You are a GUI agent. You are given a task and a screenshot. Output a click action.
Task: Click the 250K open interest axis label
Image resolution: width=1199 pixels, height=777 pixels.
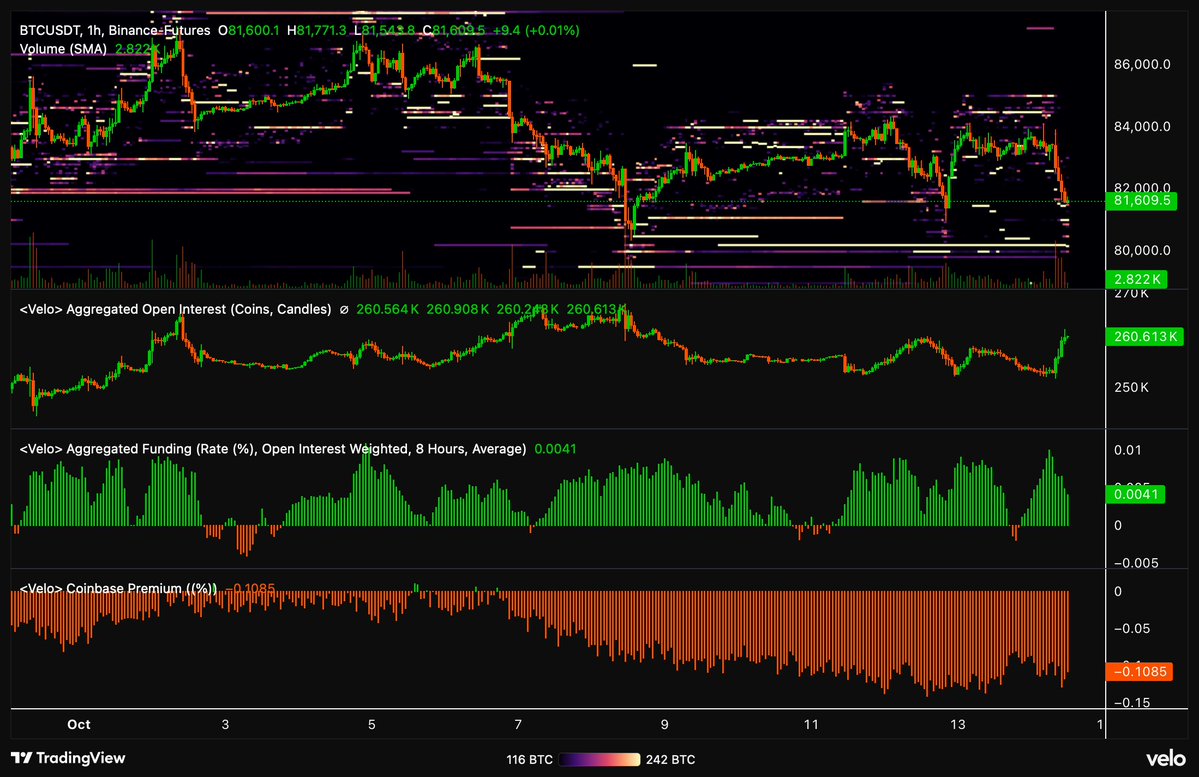(1131, 387)
